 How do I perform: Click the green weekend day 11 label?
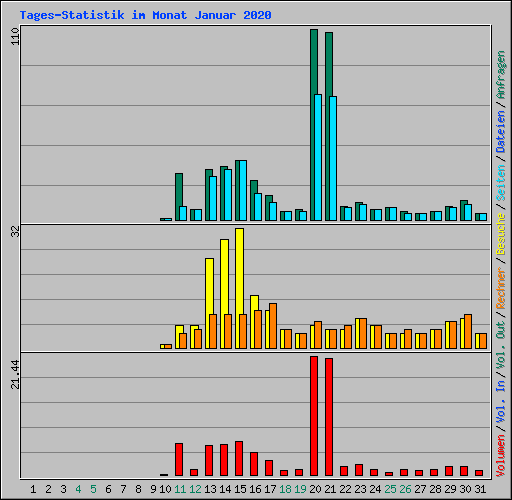click(x=180, y=489)
